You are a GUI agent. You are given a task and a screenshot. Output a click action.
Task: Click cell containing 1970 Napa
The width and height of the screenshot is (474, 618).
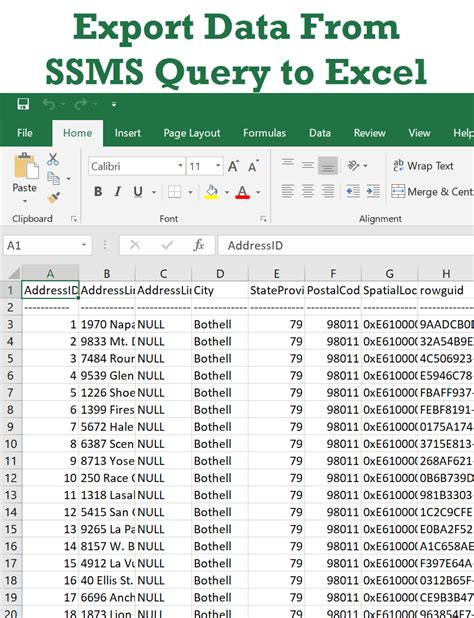click(x=107, y=325)
